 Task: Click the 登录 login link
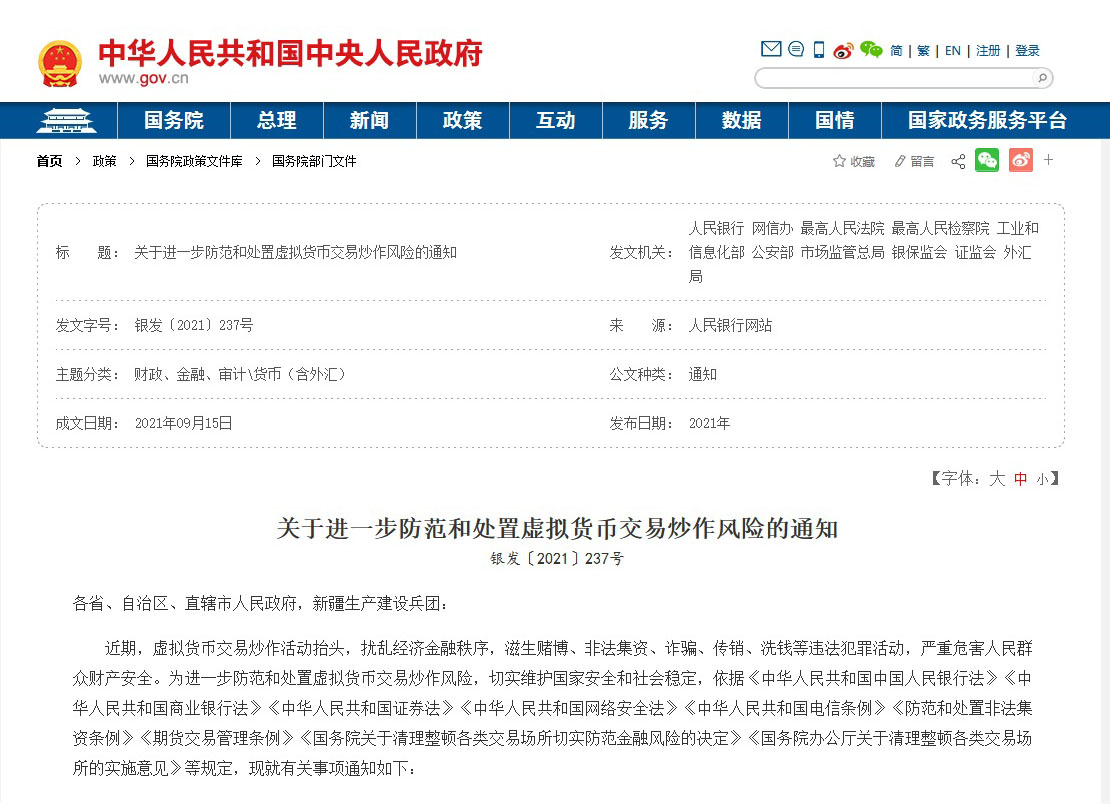(x=1027, y=51)
